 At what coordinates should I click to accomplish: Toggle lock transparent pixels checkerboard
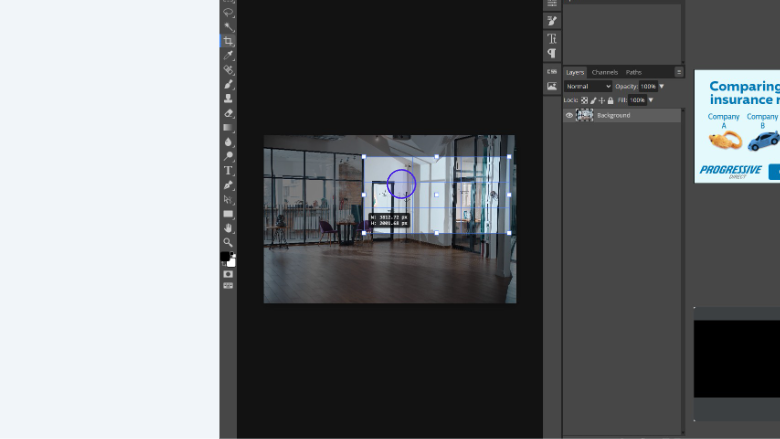tap(585, 100)
